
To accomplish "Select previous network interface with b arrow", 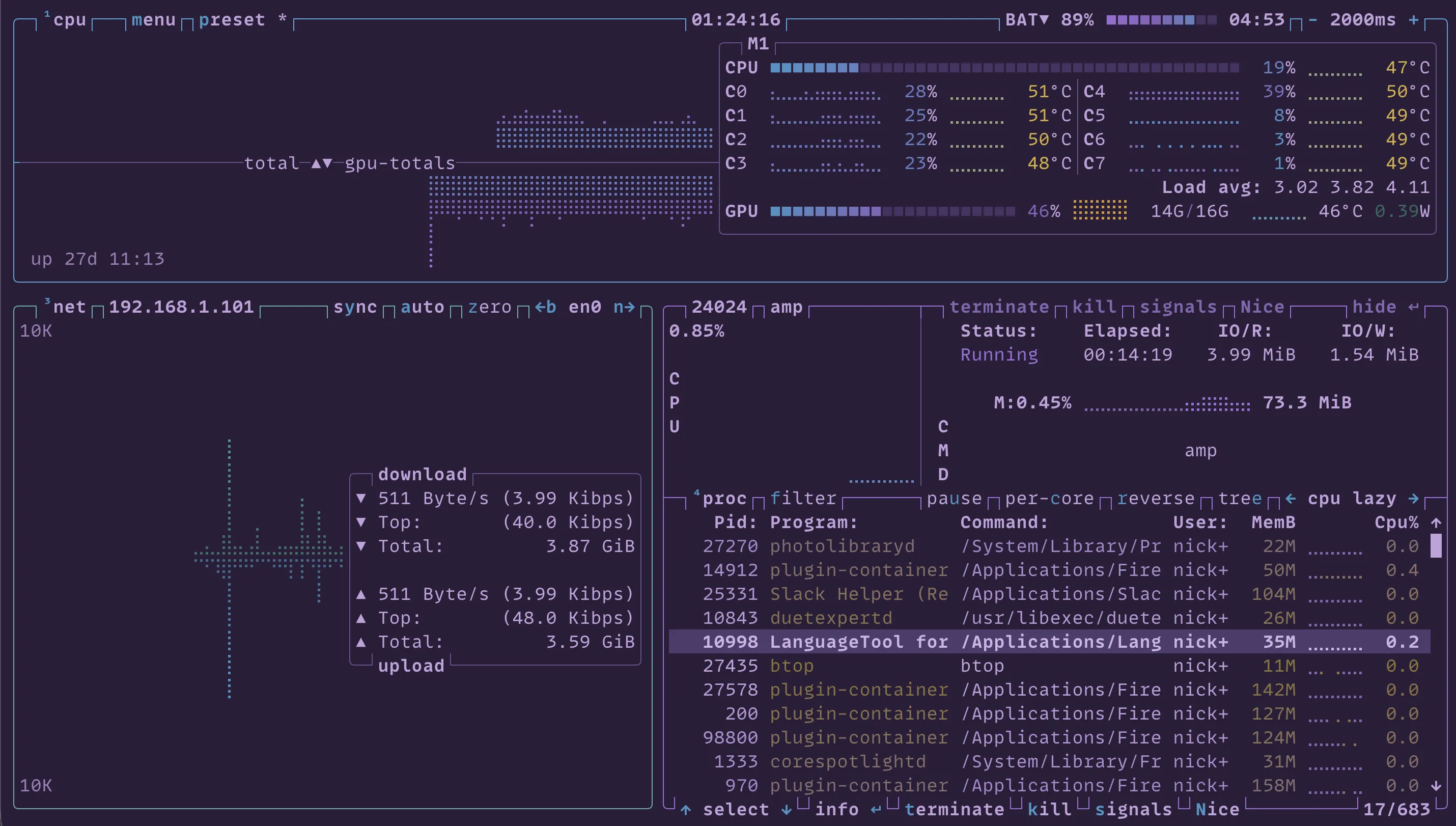I will tap(545, 307).
